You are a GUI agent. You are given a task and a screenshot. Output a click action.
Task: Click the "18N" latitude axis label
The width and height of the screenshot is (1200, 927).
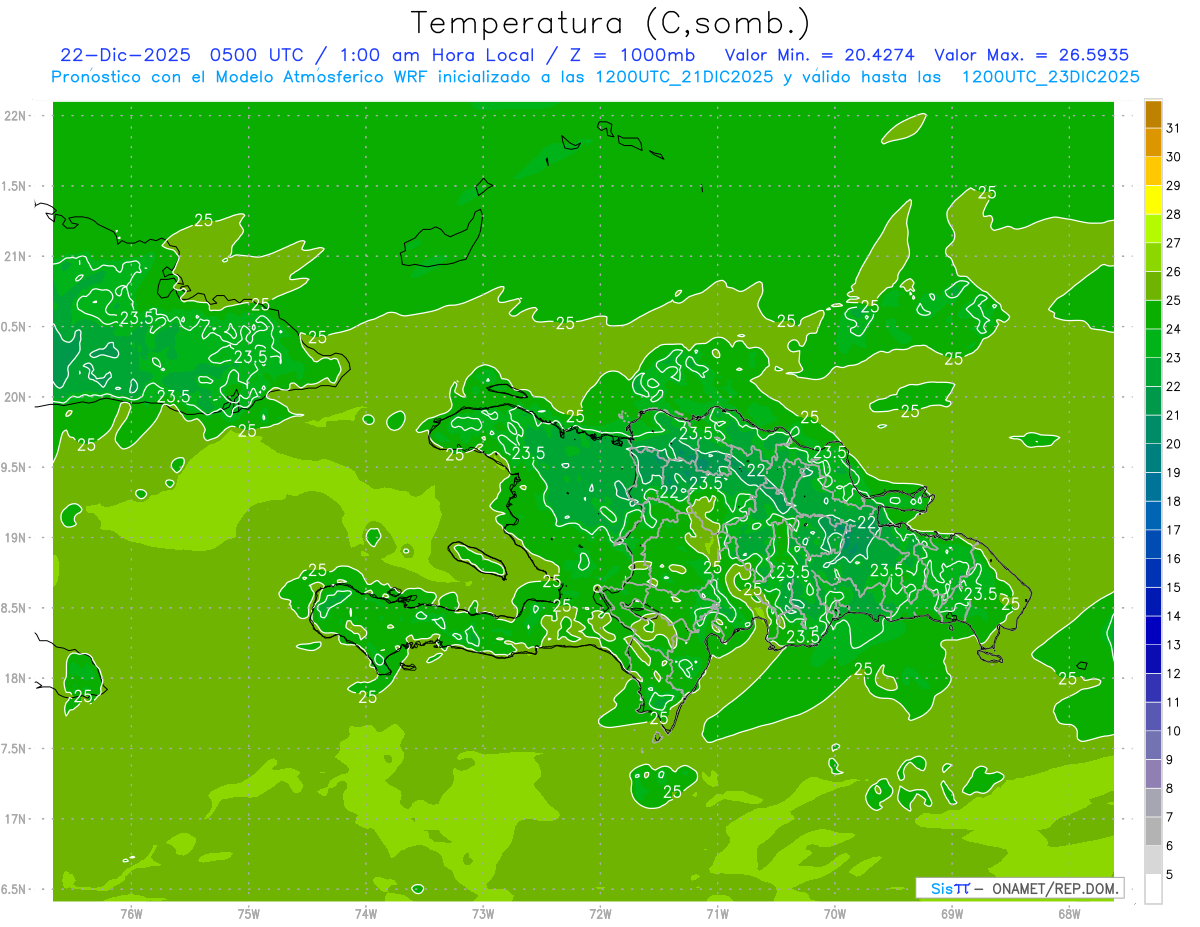tap(16, 678)
